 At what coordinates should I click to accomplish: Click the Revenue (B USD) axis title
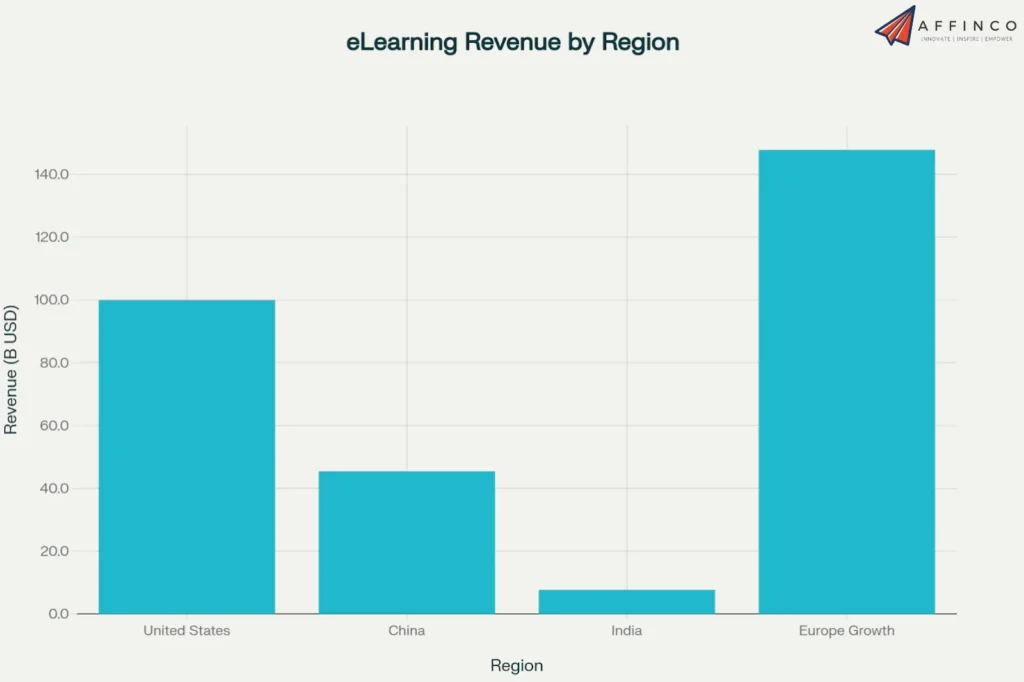tap(12, 366)
